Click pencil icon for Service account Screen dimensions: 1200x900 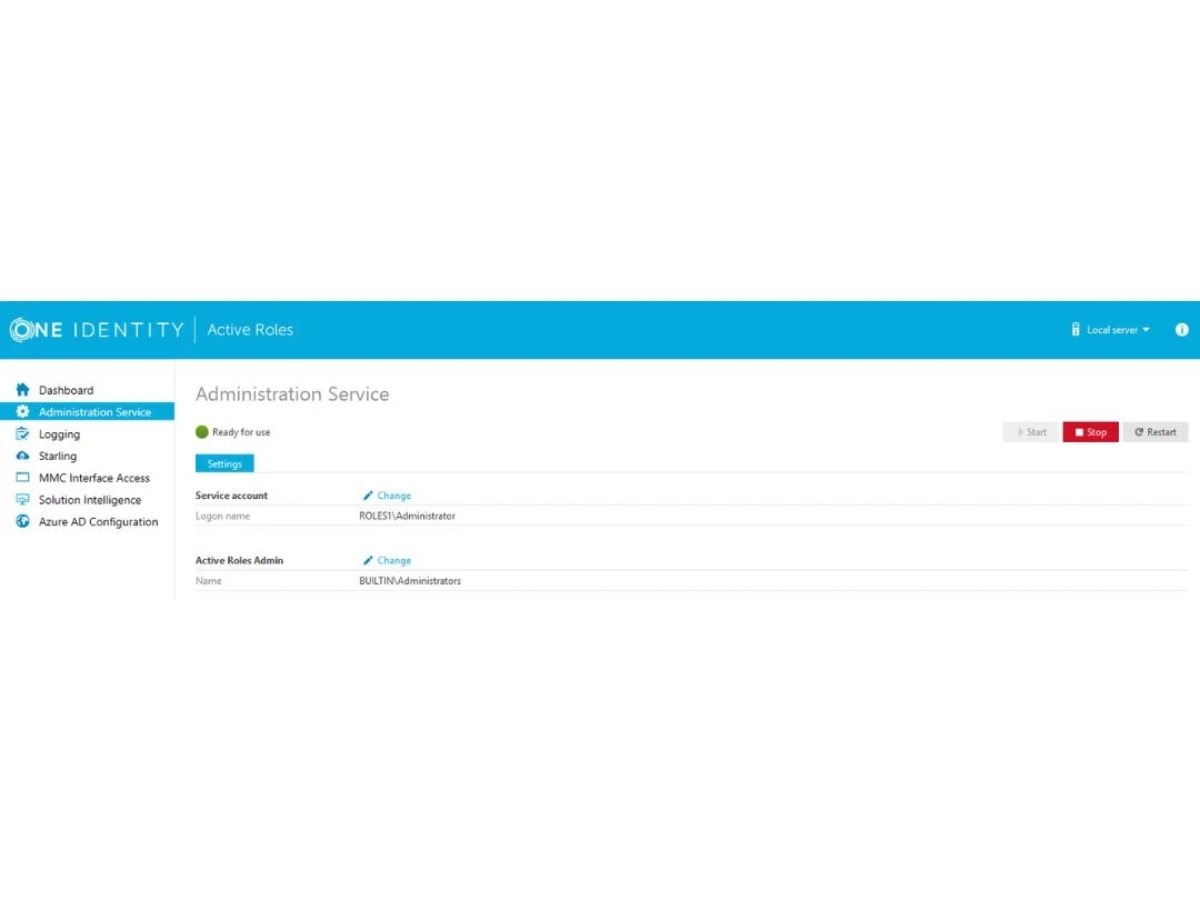coord(368,496)
